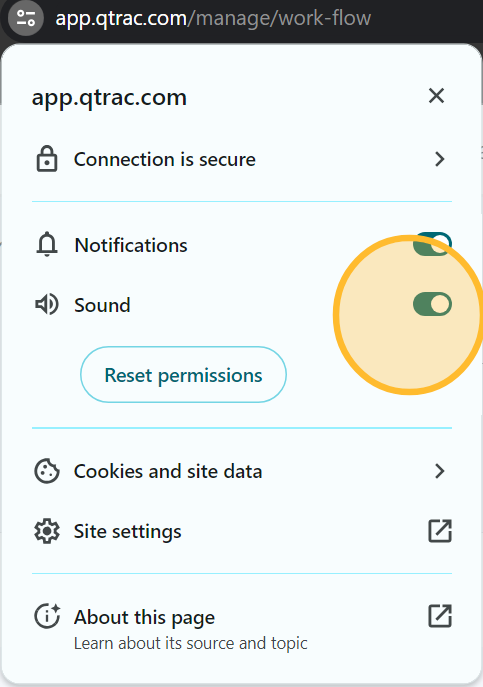Expand Cookies and site data chevron

[440, 471]
